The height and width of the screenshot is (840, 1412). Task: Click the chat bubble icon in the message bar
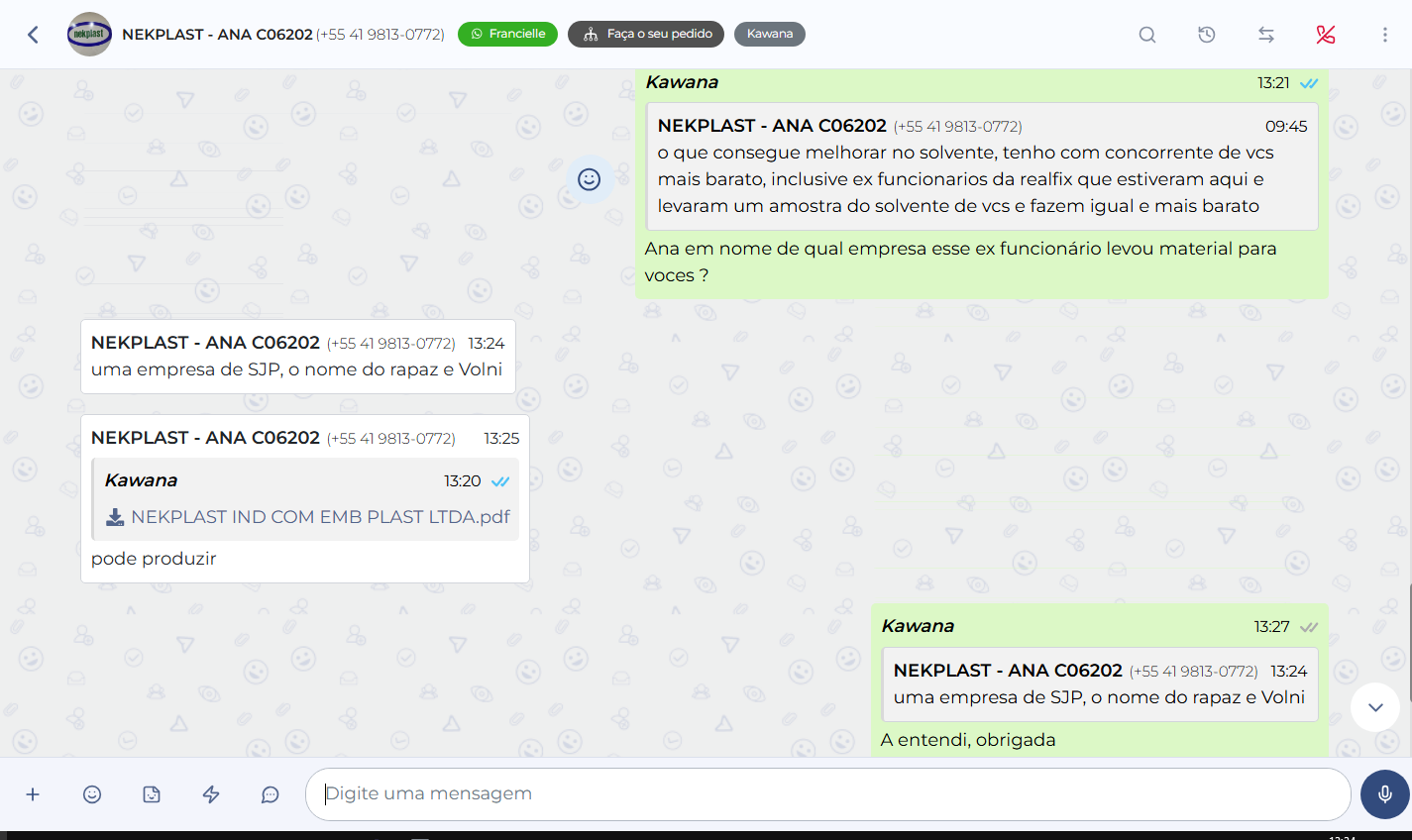click(270, 794)
